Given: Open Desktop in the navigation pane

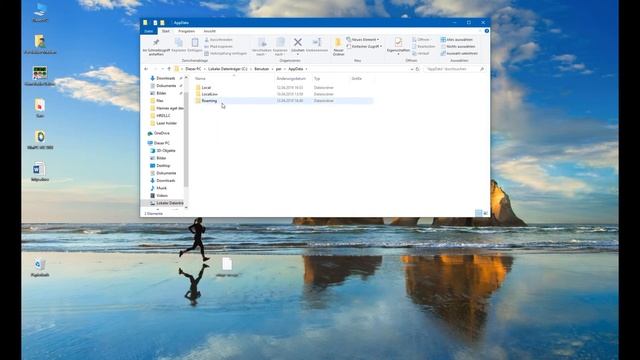Looking at the screenshot, I should 160,166.
